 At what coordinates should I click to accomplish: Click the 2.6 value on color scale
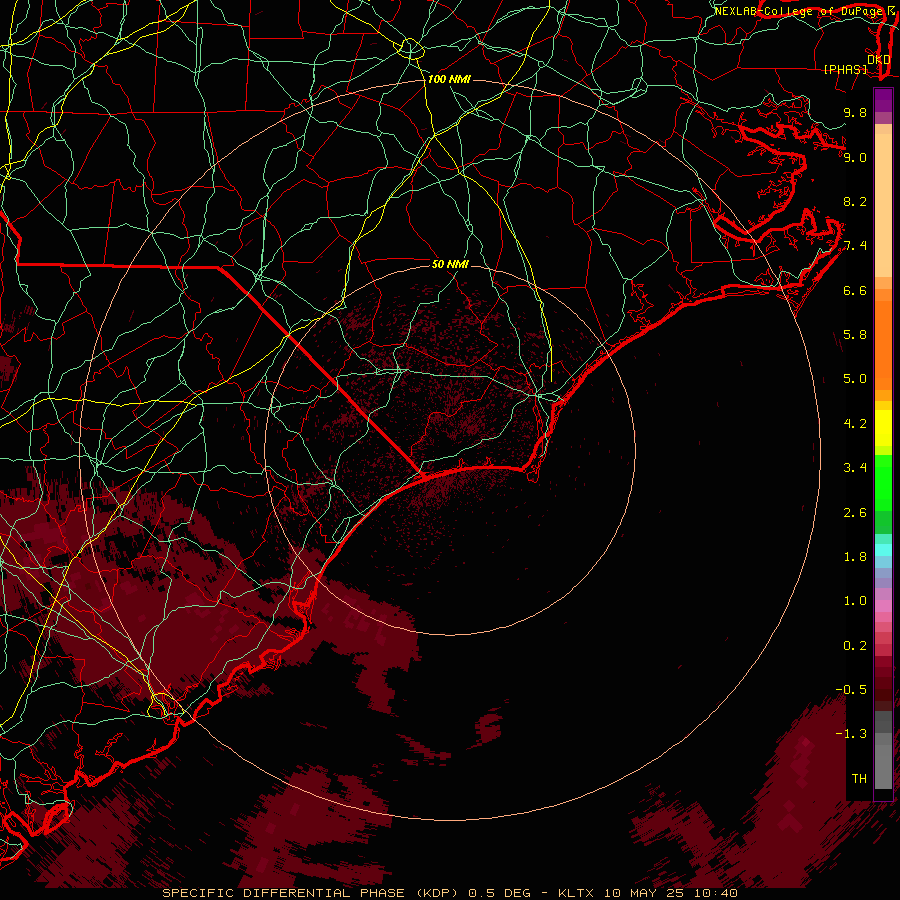[855, 513]
